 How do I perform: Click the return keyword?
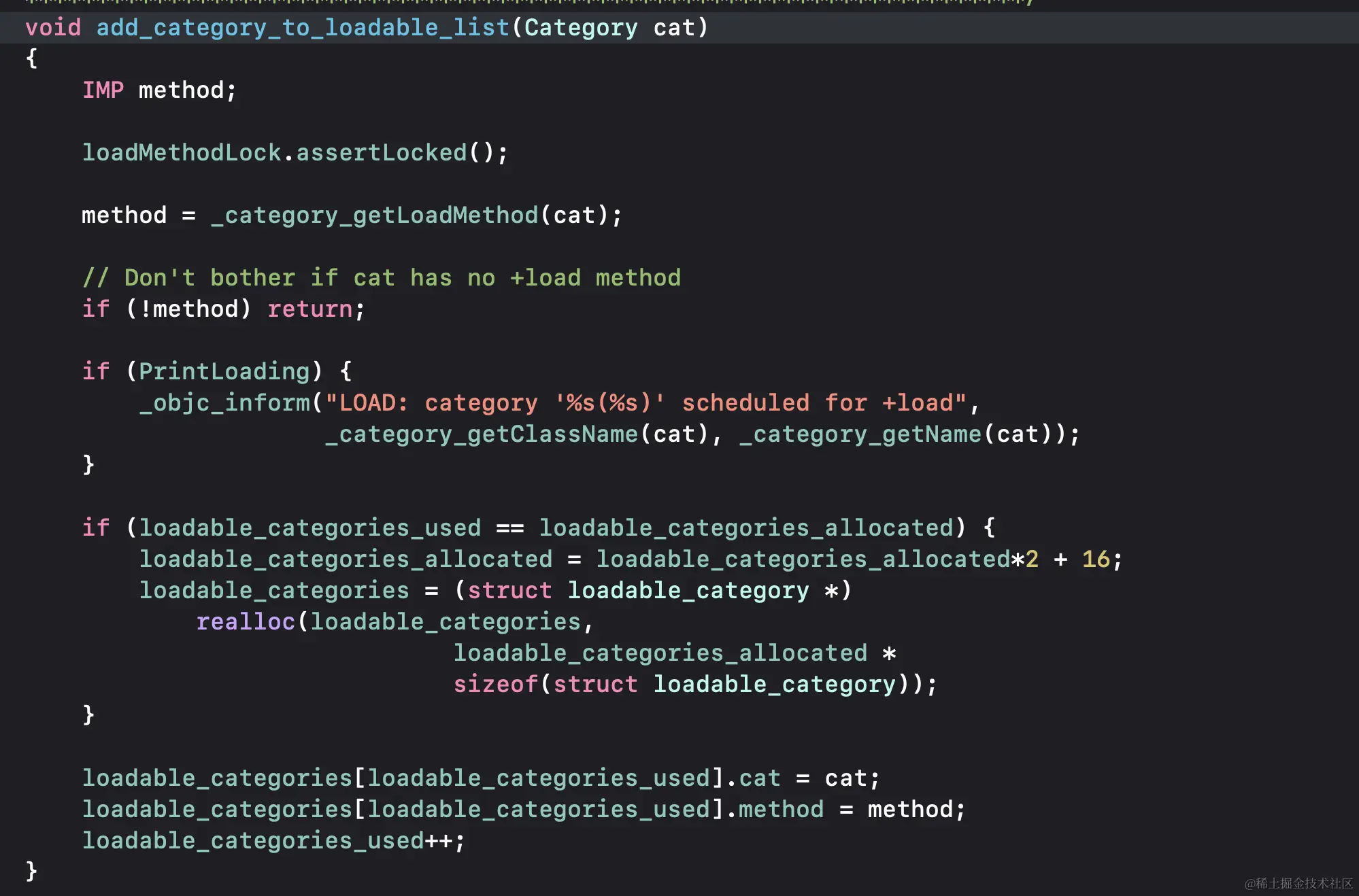tap(309, 309)
